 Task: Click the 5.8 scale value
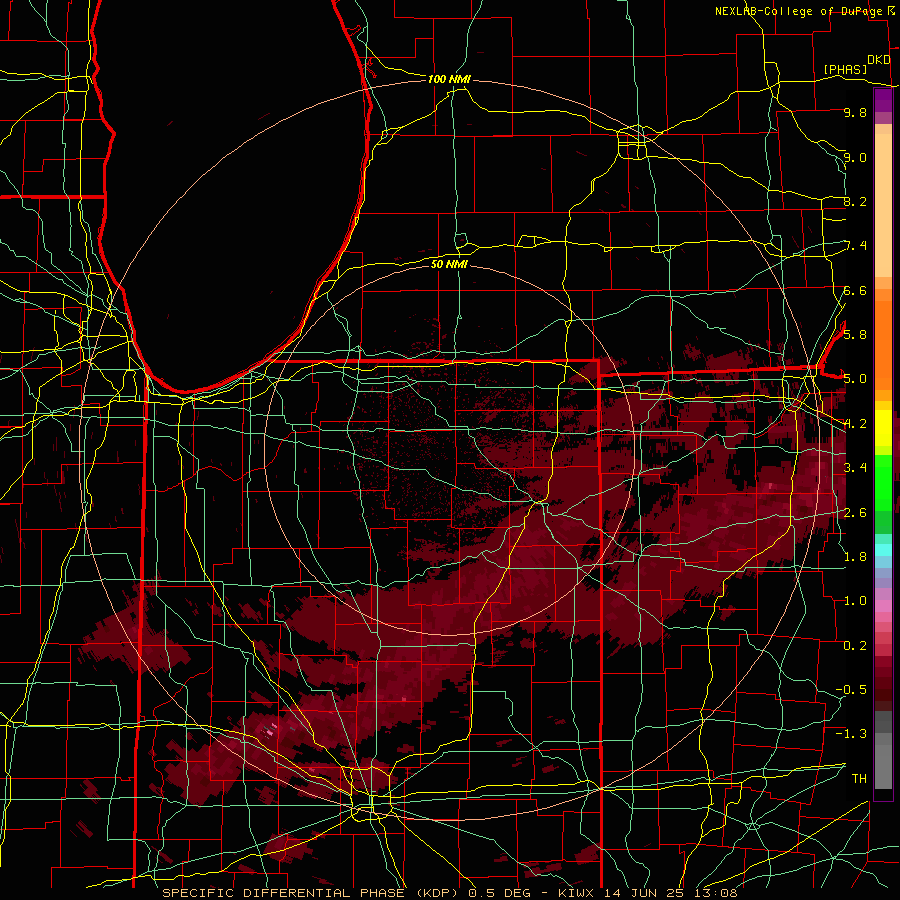pos(855,334)
